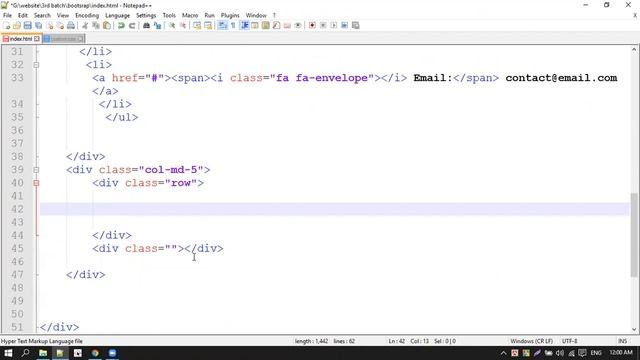Click the Save All toolbar icon

(38, 25)
